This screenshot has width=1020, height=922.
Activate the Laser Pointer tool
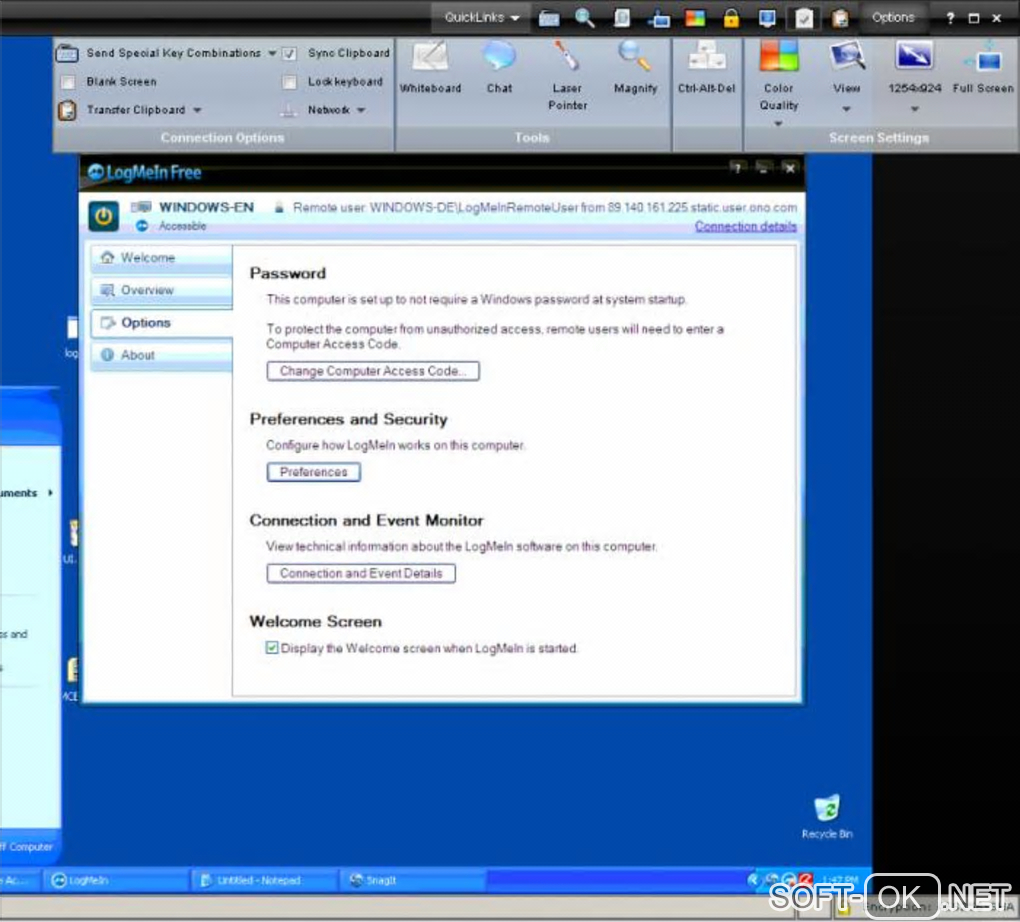click(x=567, y=75)
